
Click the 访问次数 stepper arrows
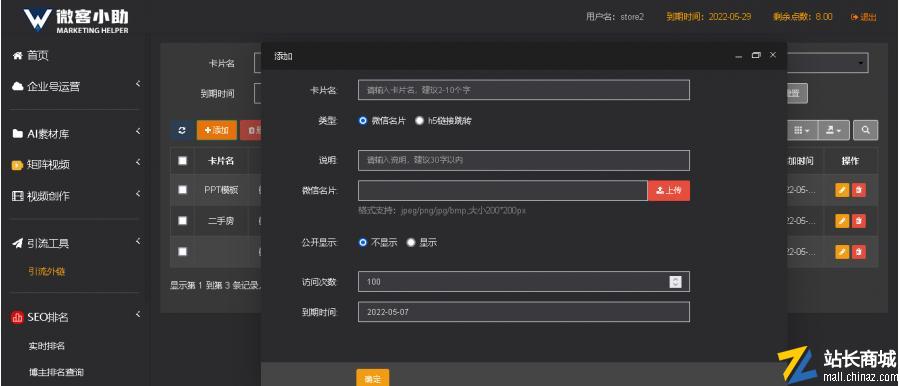click(x=676, y=281)
